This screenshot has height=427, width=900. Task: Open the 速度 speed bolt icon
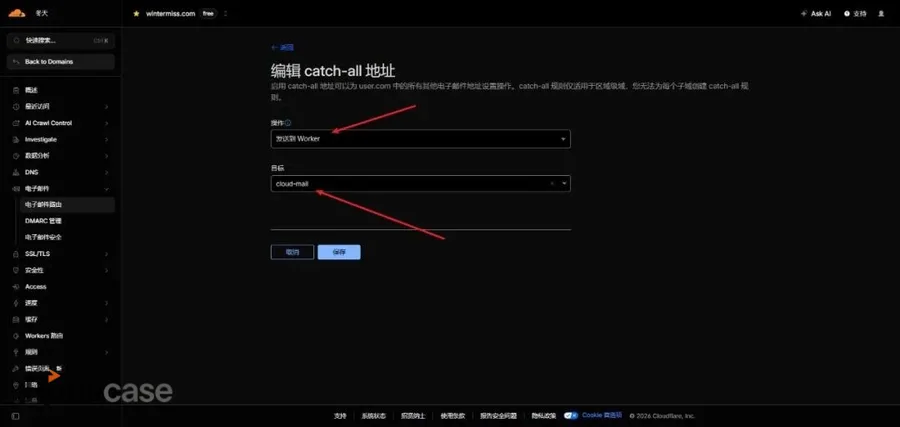[16, 303]
